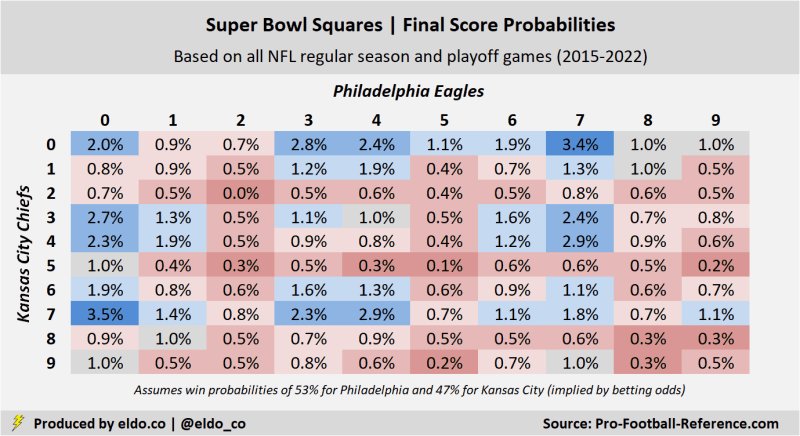This screenshot has height=436, width=800.
Task: Click the Philadelphia Eagles heading
Action: [x=409, y=91]
